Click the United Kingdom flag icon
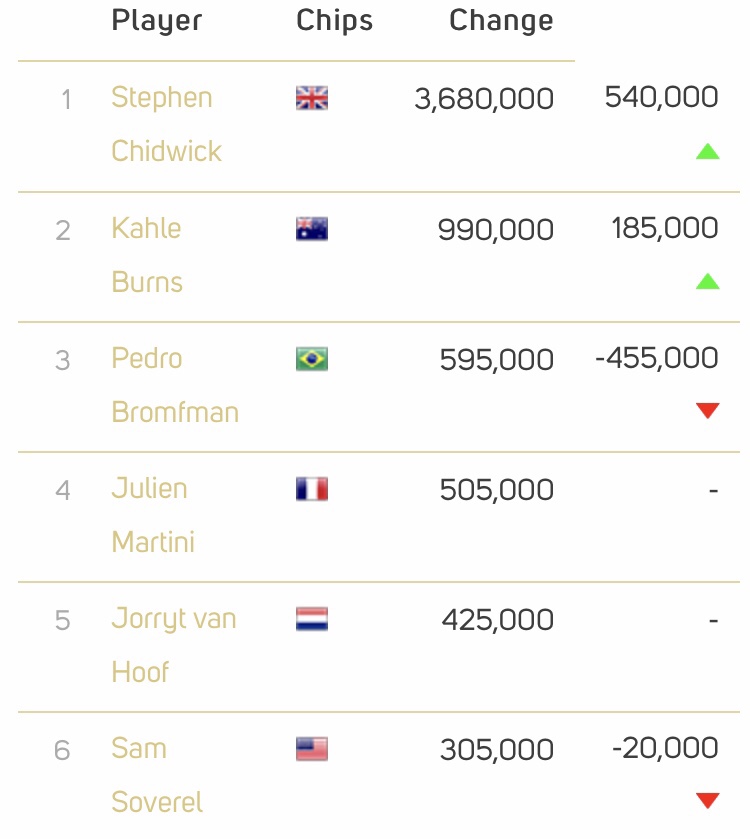 312,98
